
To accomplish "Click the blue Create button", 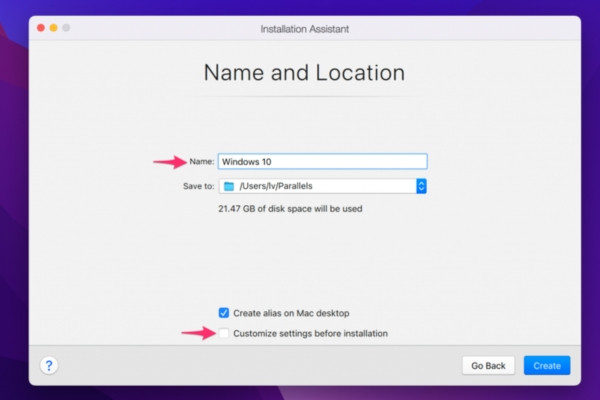I will pos(547,366).
